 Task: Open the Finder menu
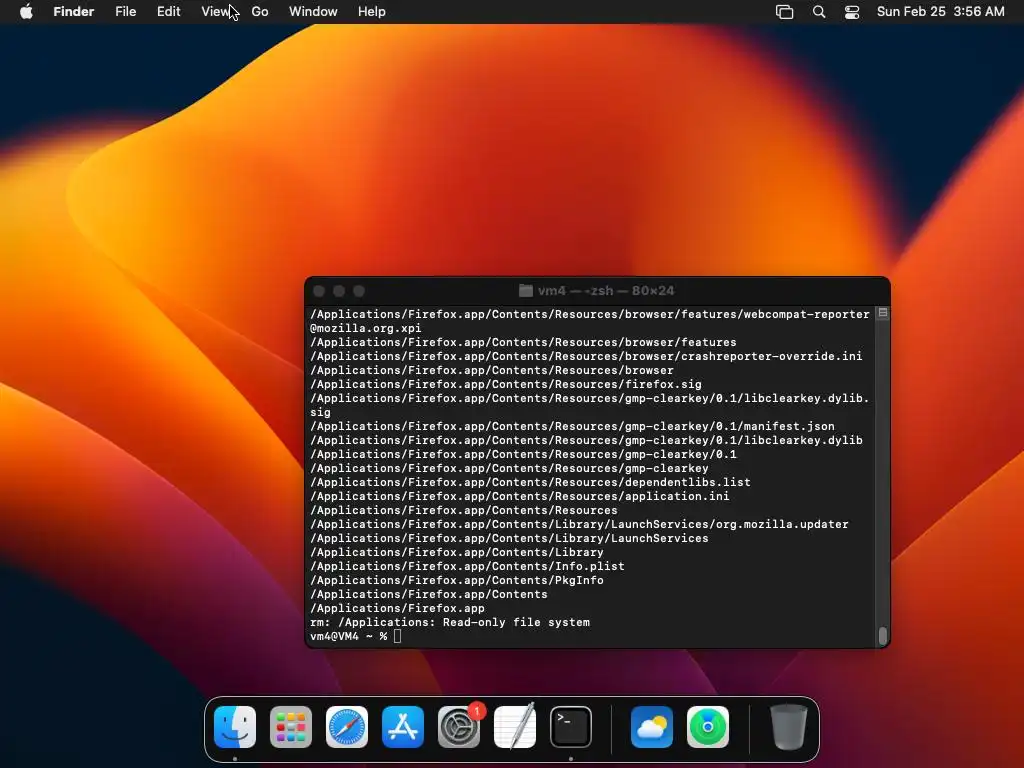tap(74, 11)
